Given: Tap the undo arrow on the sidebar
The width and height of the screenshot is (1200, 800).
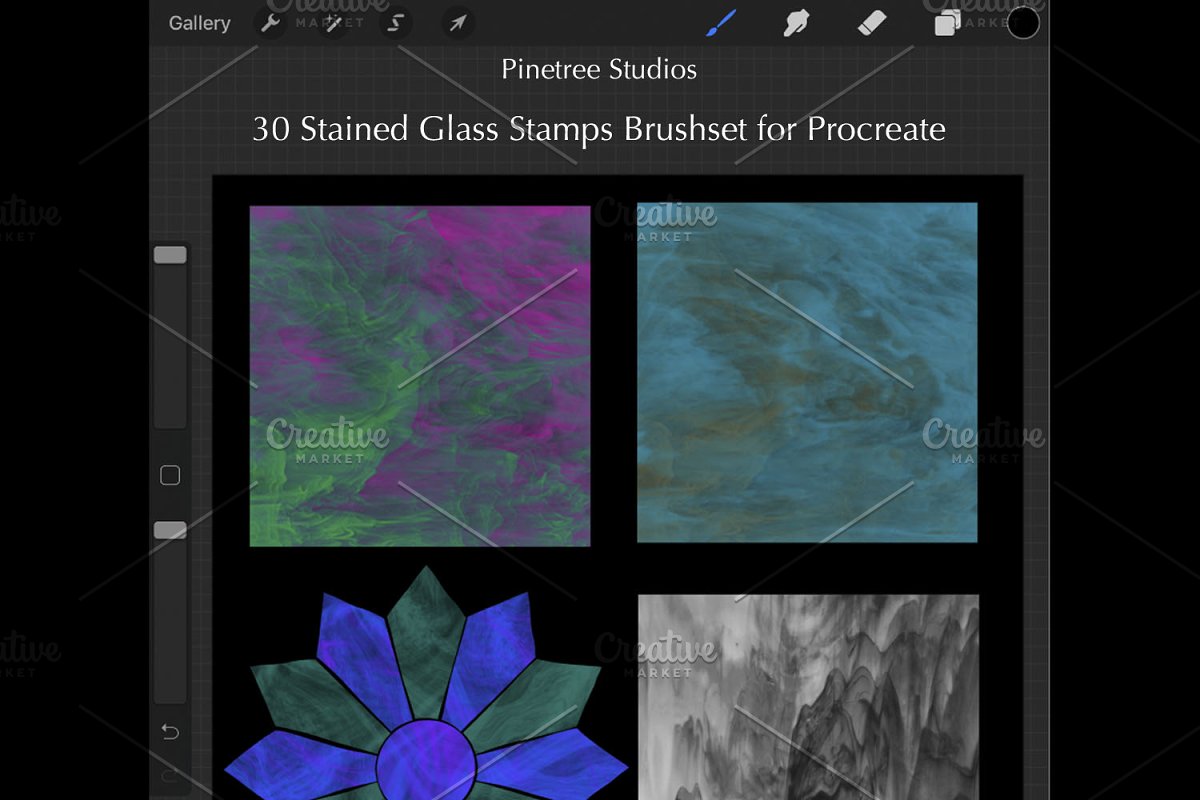Looking at the screenshot, I should point(169,733).
